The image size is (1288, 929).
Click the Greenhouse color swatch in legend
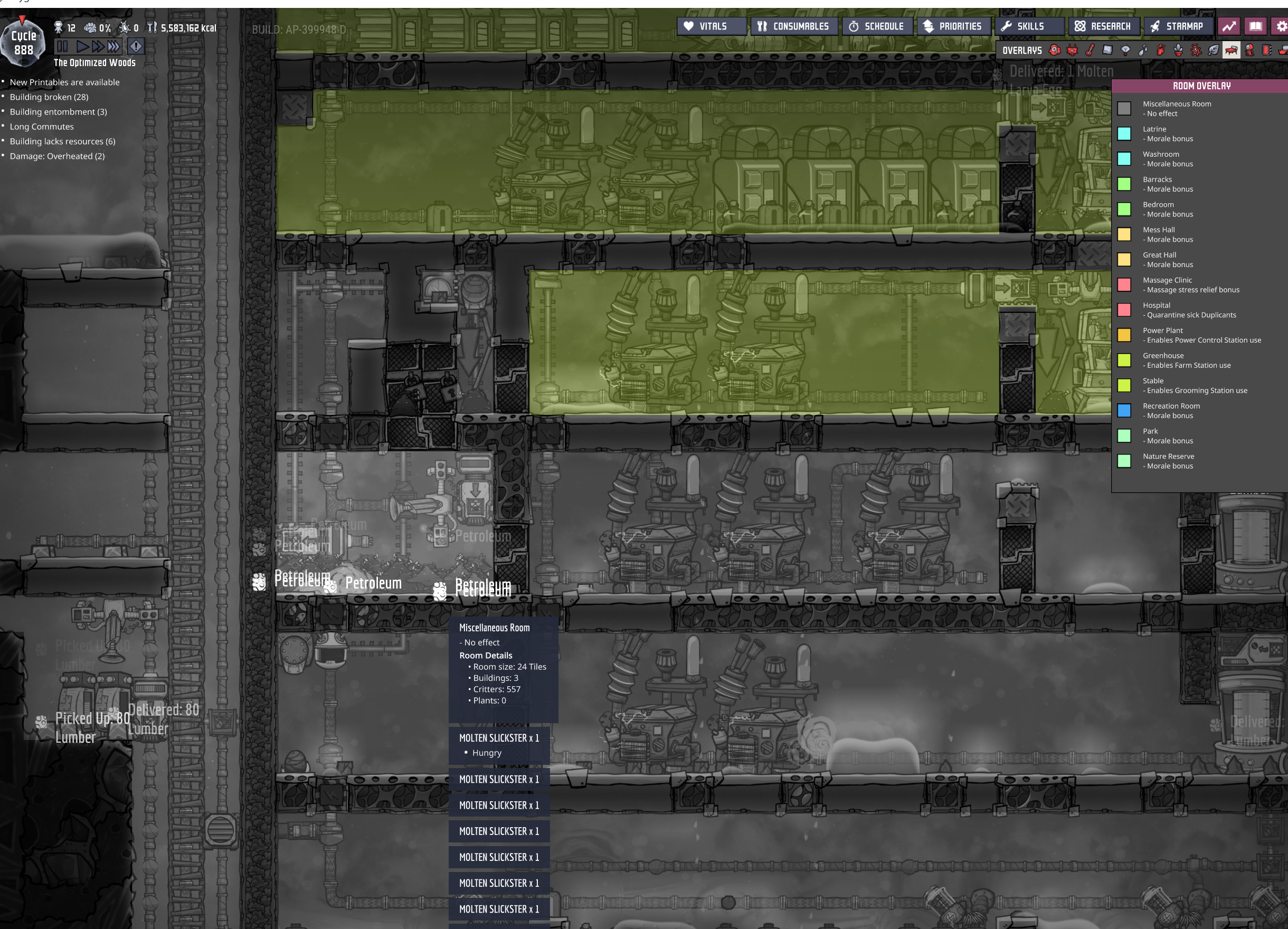click(1124, 360)
